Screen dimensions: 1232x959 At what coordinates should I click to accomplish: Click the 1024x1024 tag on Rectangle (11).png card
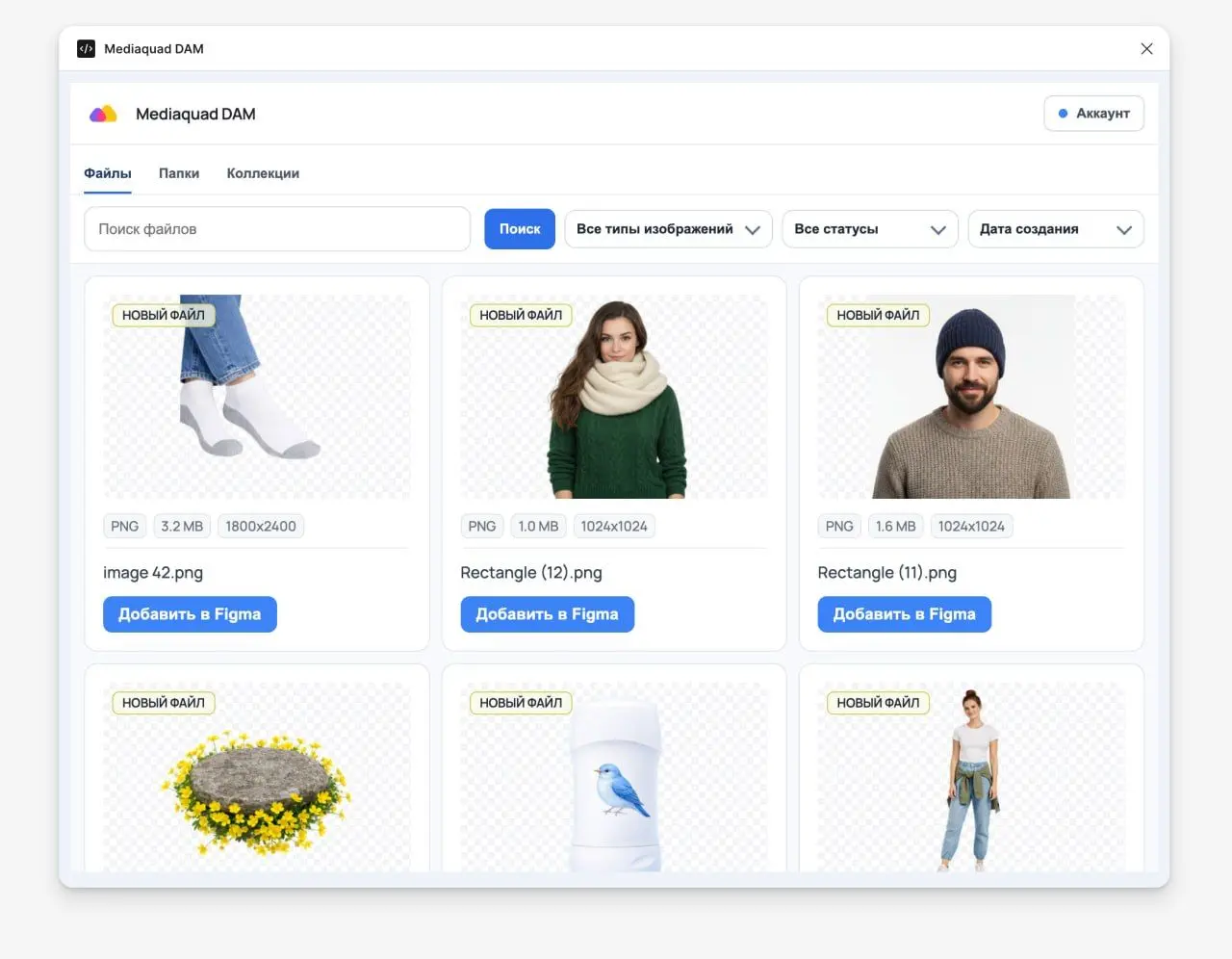pos(971,527)
